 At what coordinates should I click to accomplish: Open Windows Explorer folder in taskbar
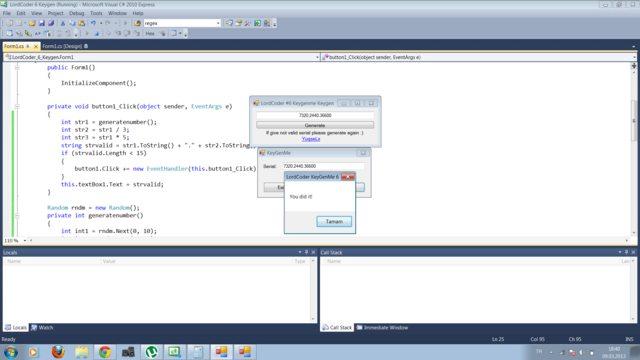[x=82, y=351]
